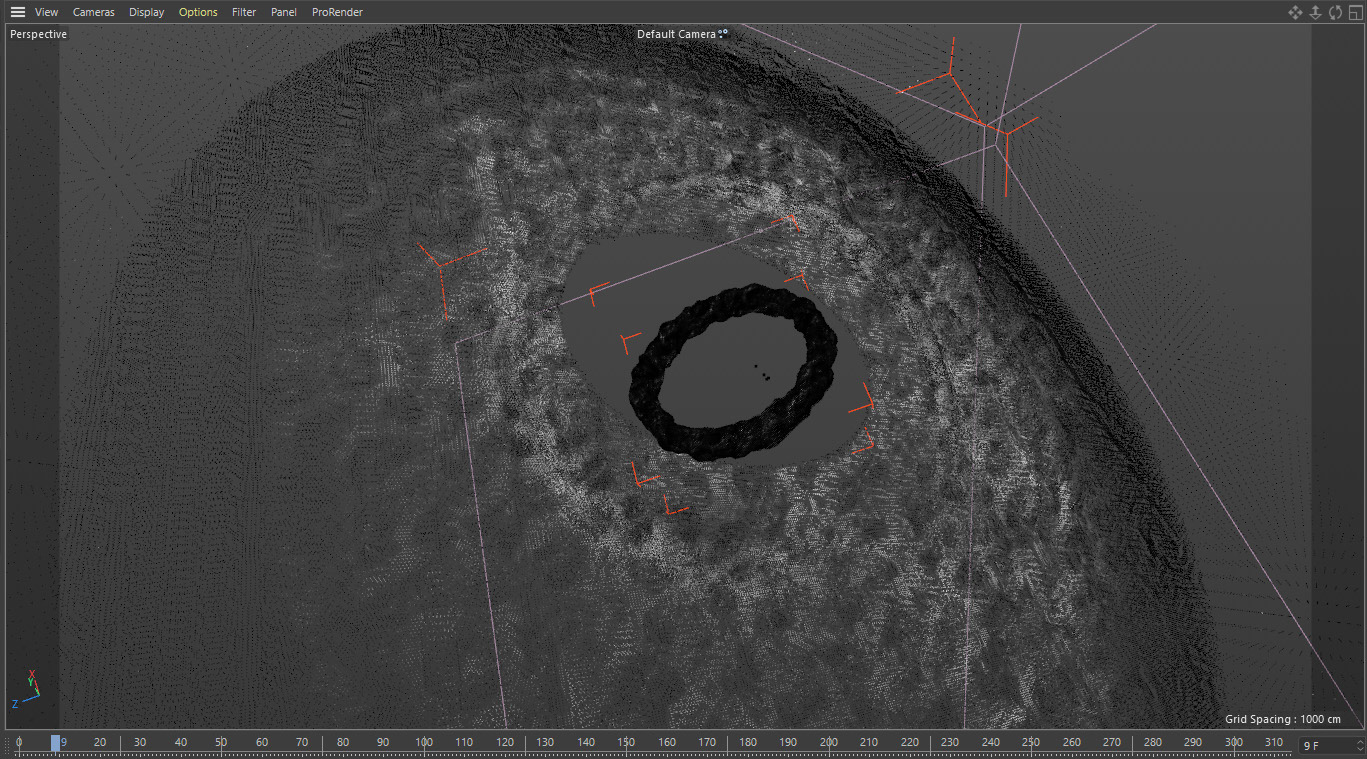Expand the Filter menu
Viewport: 1367px width, 759px height.
pos(244,12)
